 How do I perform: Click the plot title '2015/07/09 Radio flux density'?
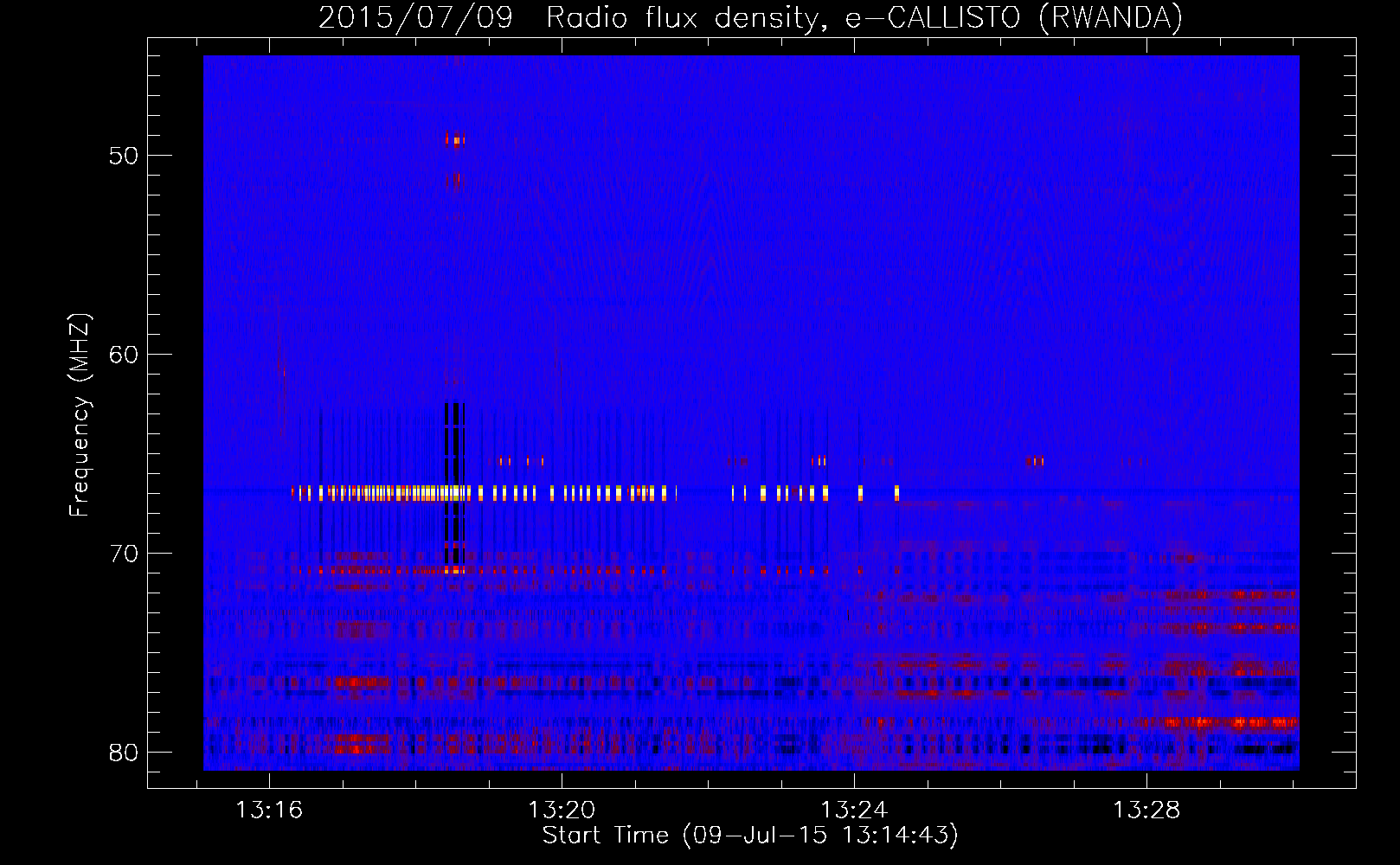click(x=750, y=17)
